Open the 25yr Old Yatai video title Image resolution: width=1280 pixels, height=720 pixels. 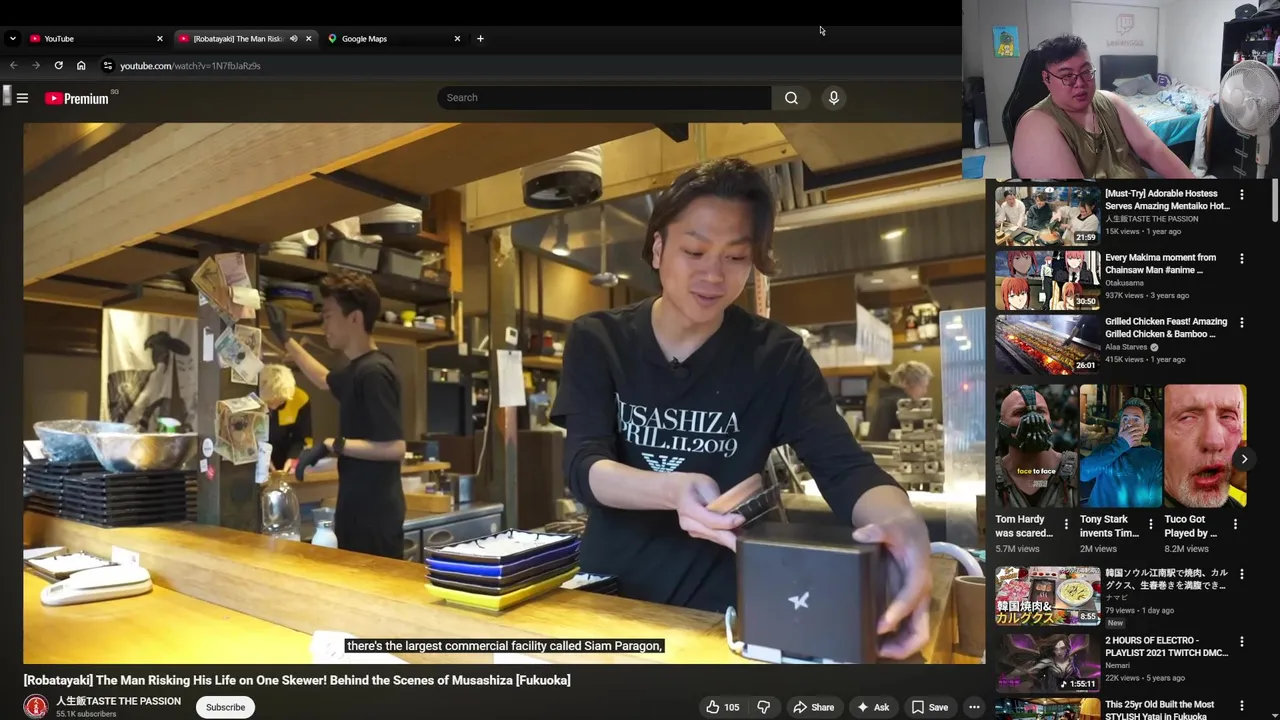pos(1160,710)
